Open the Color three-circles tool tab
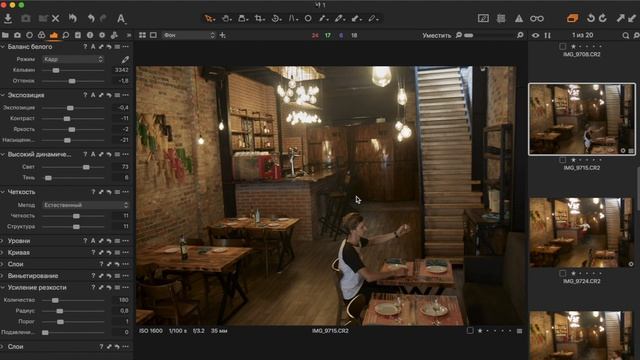Viewport: 640px width, 360px height. tap(41, 36)
